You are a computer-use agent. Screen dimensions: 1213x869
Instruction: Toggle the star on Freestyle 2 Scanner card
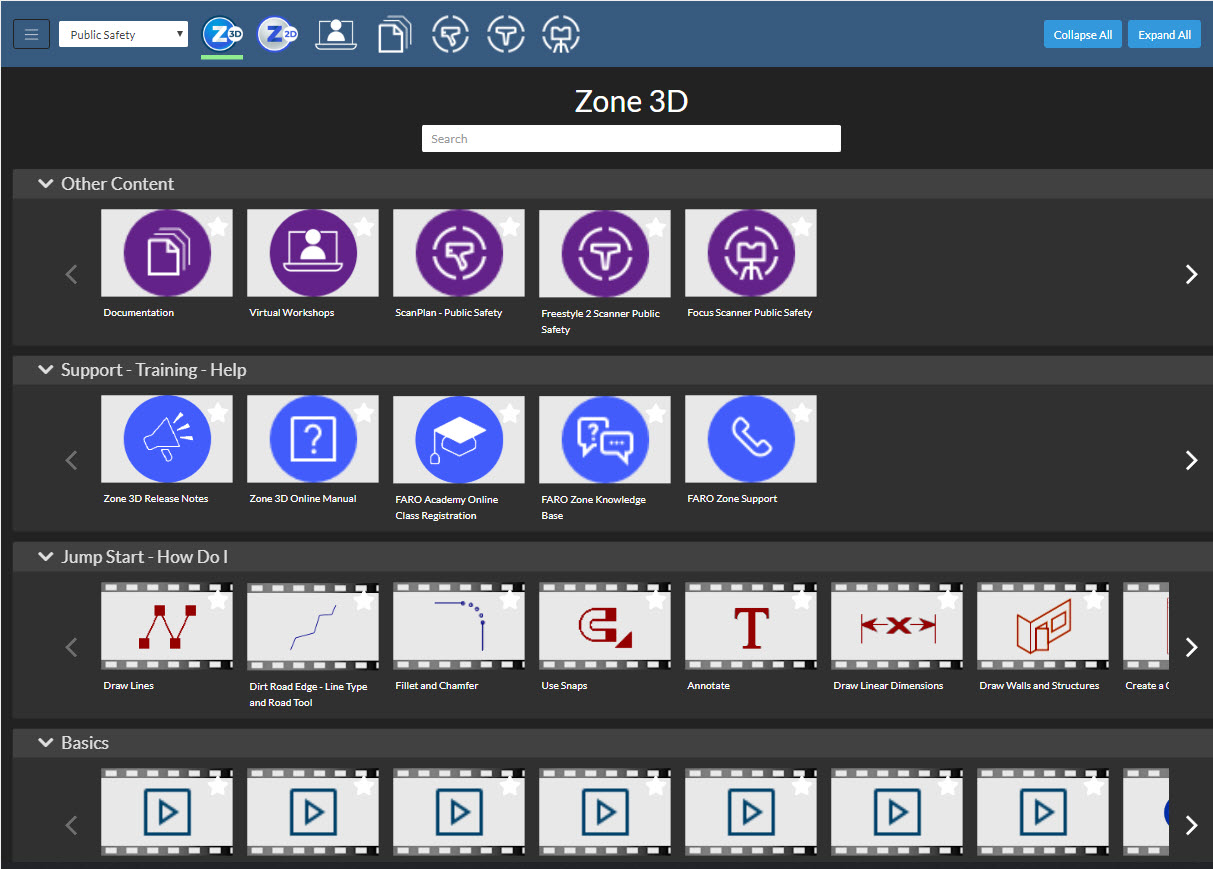click(656, 226)
